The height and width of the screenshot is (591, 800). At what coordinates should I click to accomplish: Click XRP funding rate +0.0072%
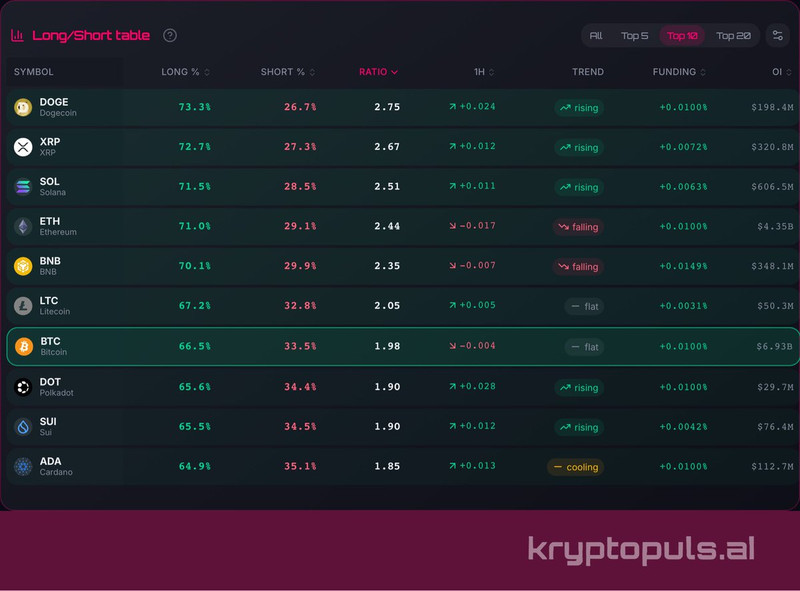(x=683, y=147)
